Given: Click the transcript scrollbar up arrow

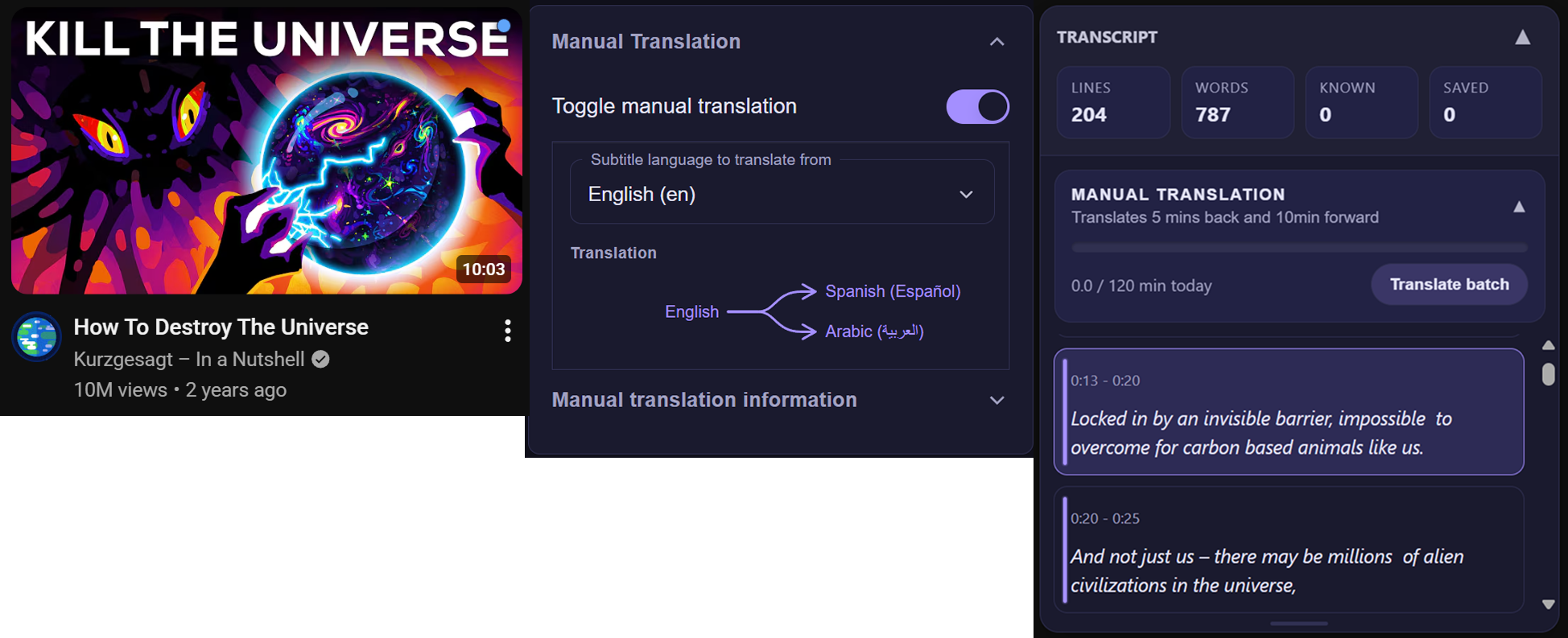Looking at the screenshot, I should 1548,345.
